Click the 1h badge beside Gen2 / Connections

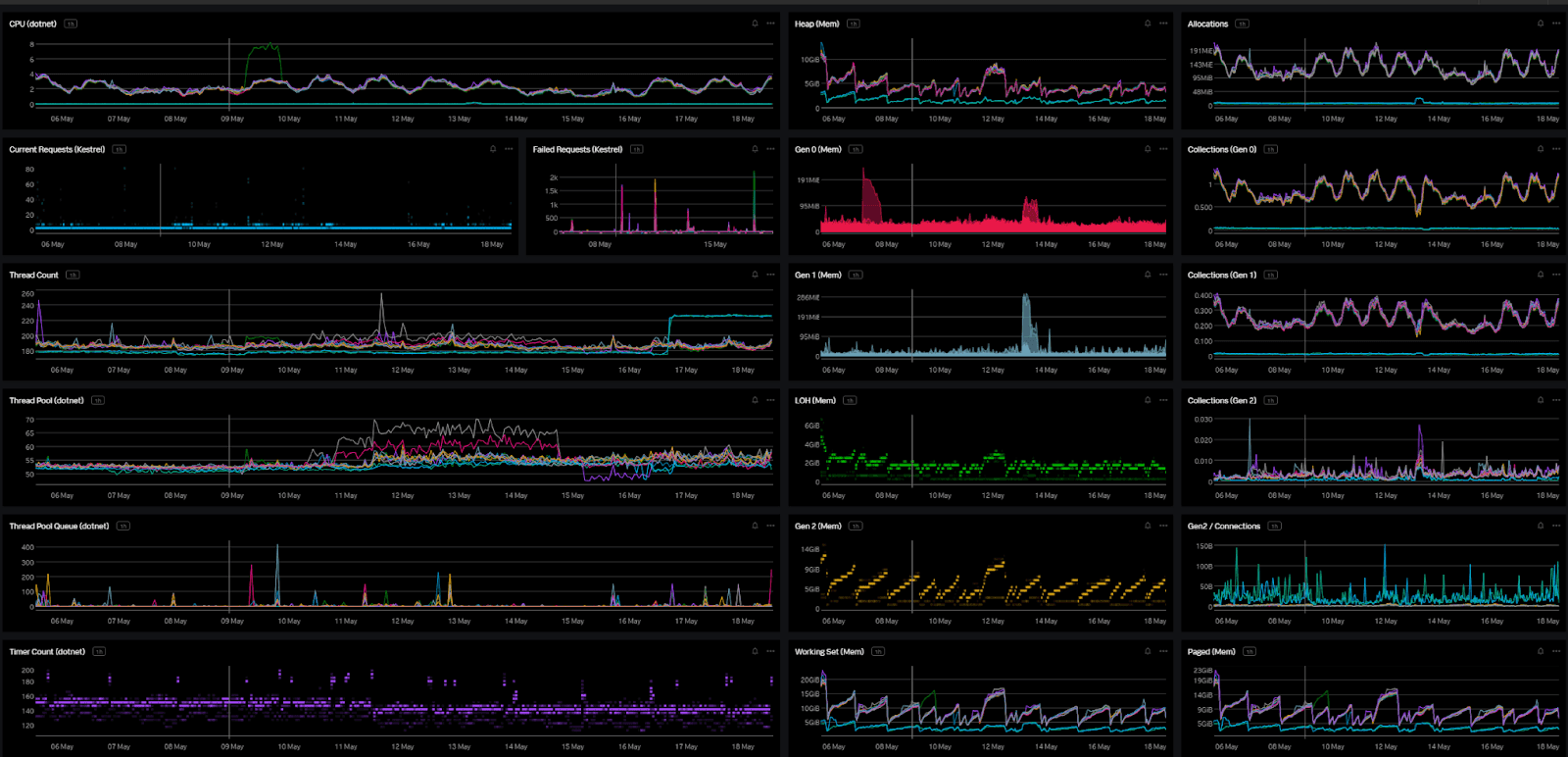tap(1274, 526)
